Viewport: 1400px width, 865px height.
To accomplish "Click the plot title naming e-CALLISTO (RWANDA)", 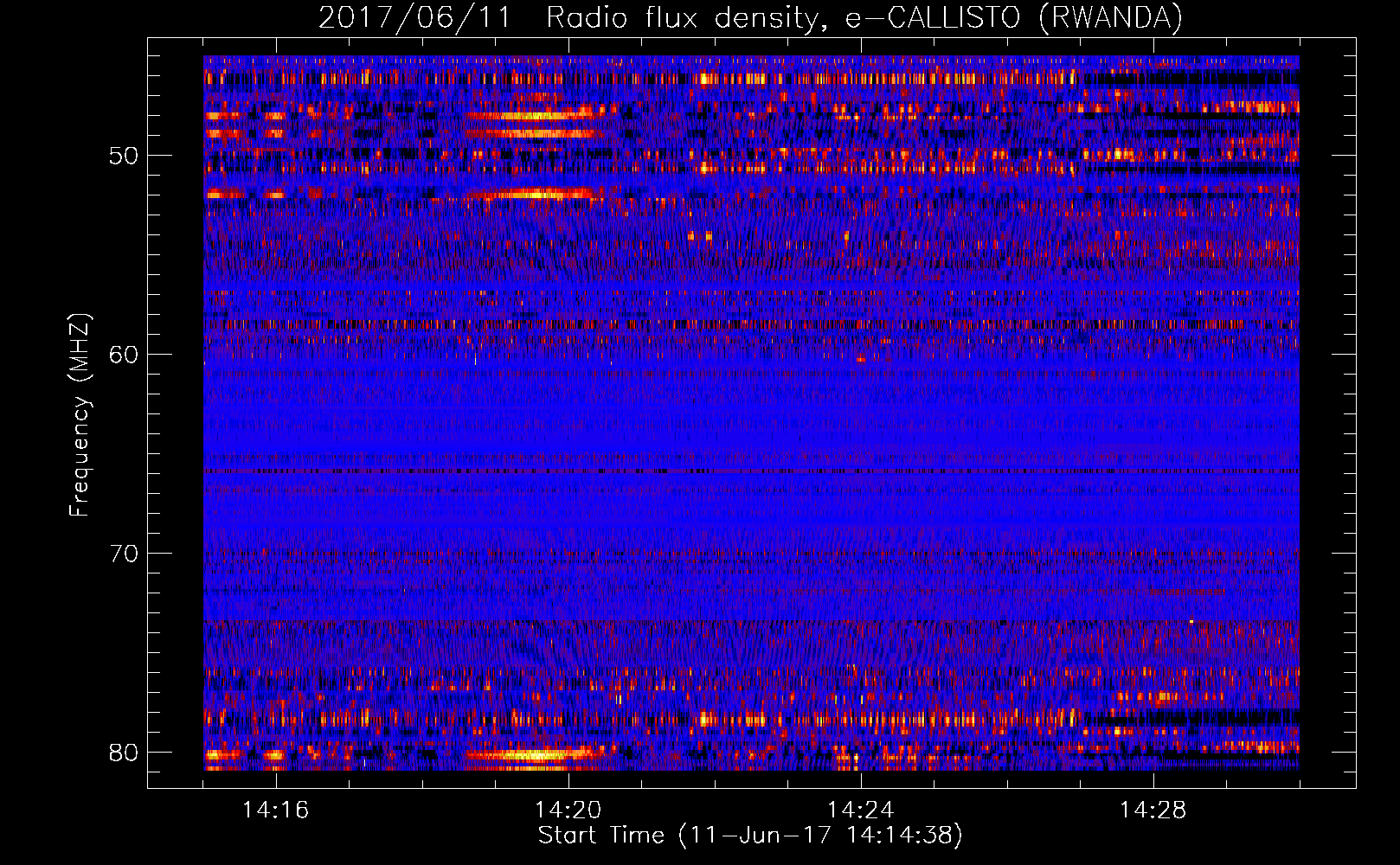I will point(750,18).
